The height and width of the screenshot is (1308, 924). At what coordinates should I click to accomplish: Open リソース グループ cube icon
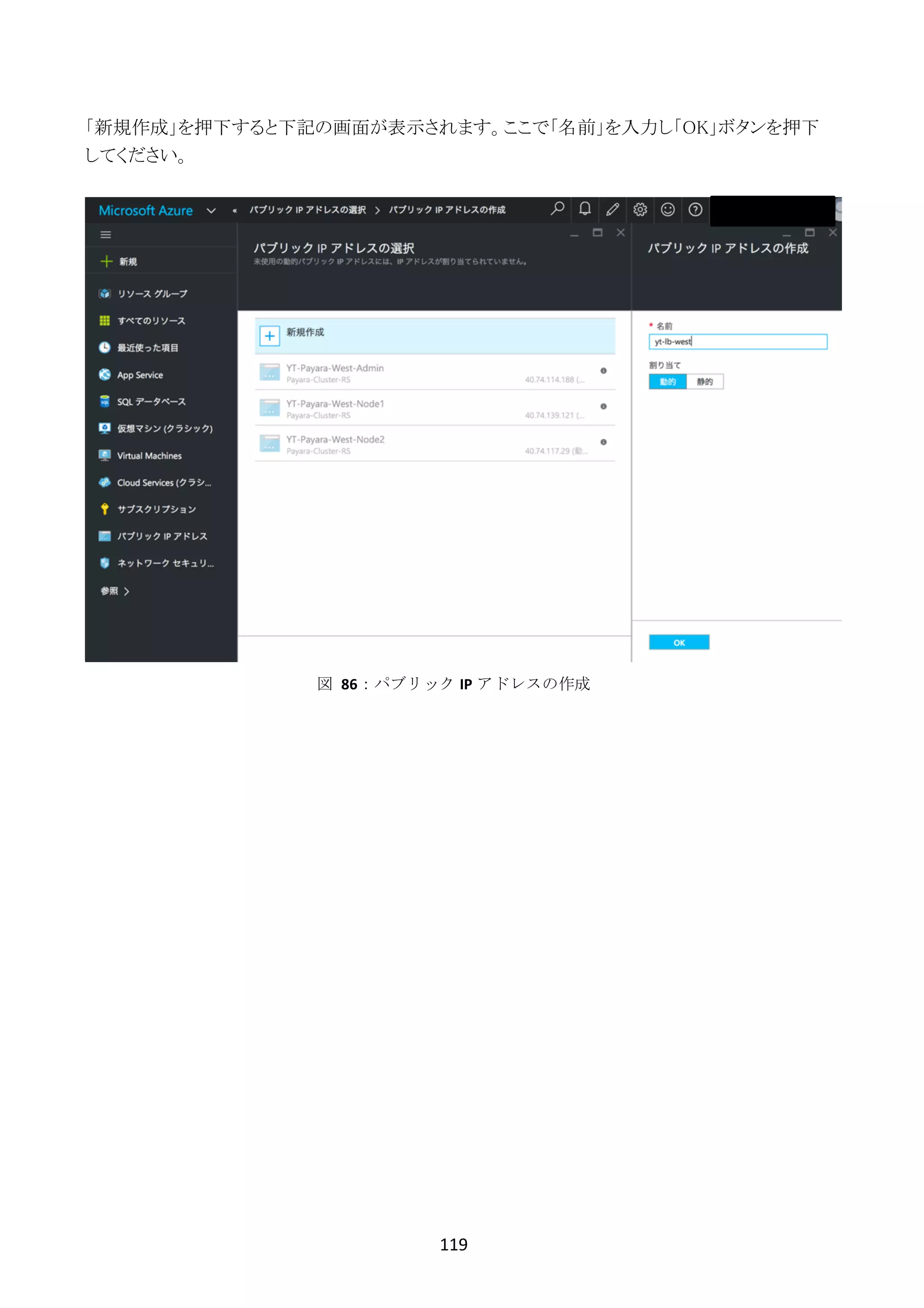(105, 293)
